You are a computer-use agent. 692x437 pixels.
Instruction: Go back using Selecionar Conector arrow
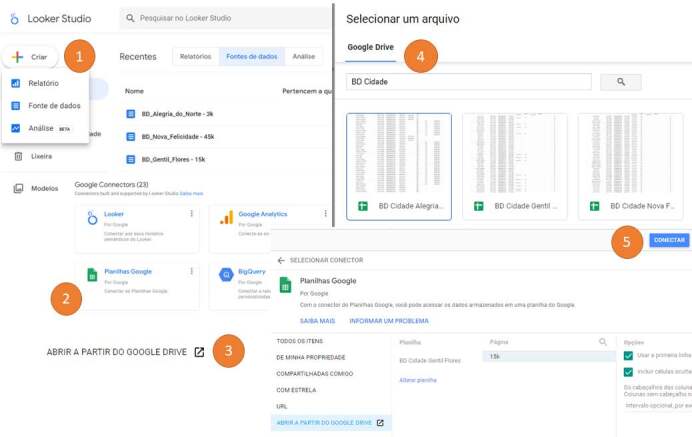tap(281, 259)
